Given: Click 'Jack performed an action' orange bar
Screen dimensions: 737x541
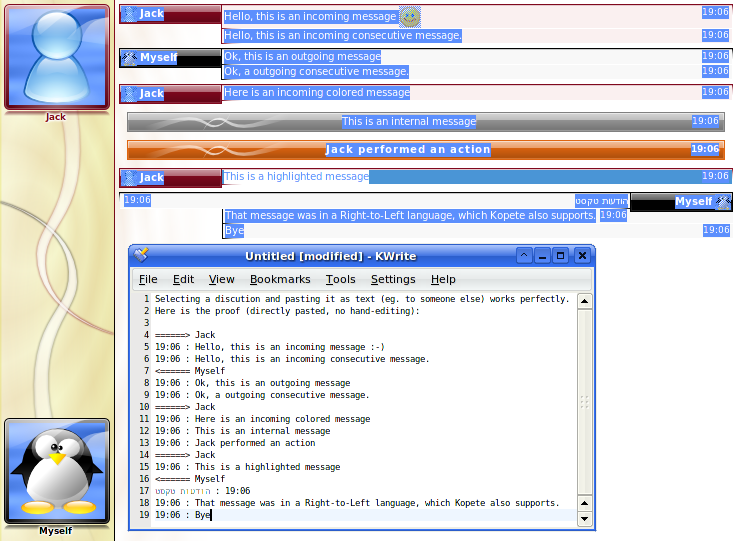Looking at the screenshot, I should click(425, 150).
